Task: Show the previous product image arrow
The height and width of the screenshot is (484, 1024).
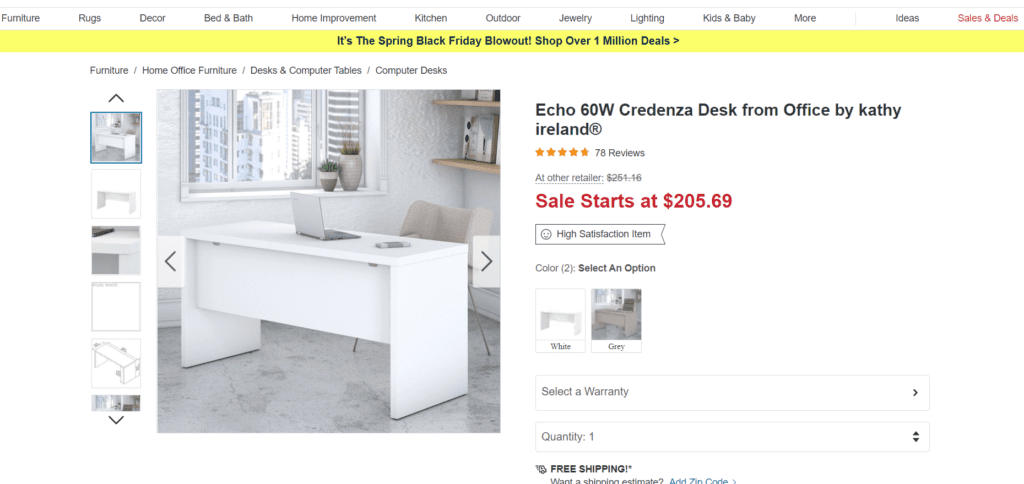Action: (x=170, y=261)
